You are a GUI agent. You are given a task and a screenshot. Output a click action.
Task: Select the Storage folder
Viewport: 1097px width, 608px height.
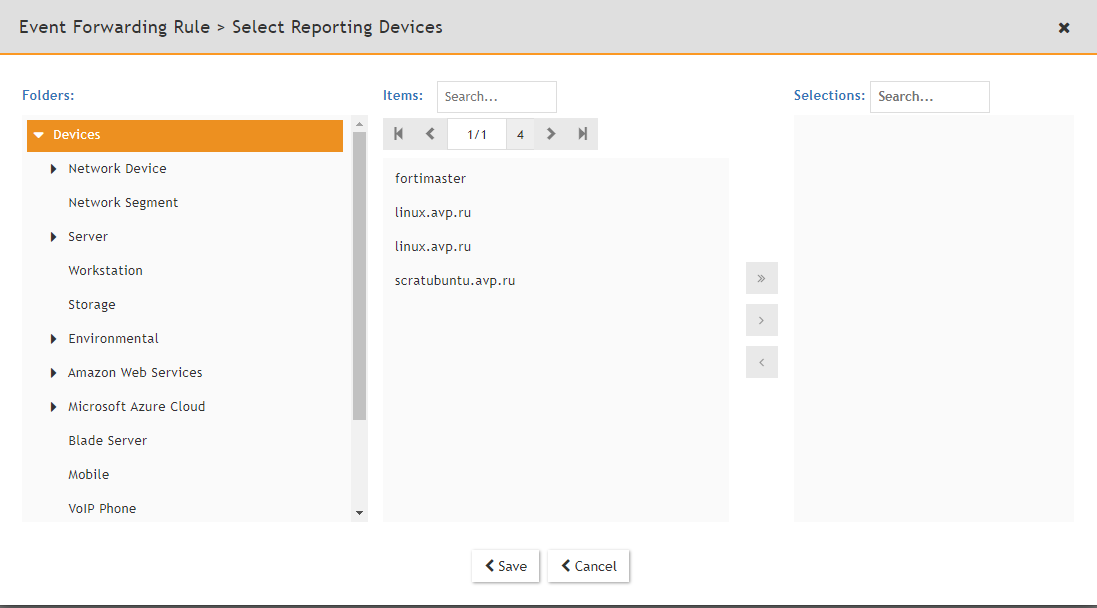(x=91, y=304)
